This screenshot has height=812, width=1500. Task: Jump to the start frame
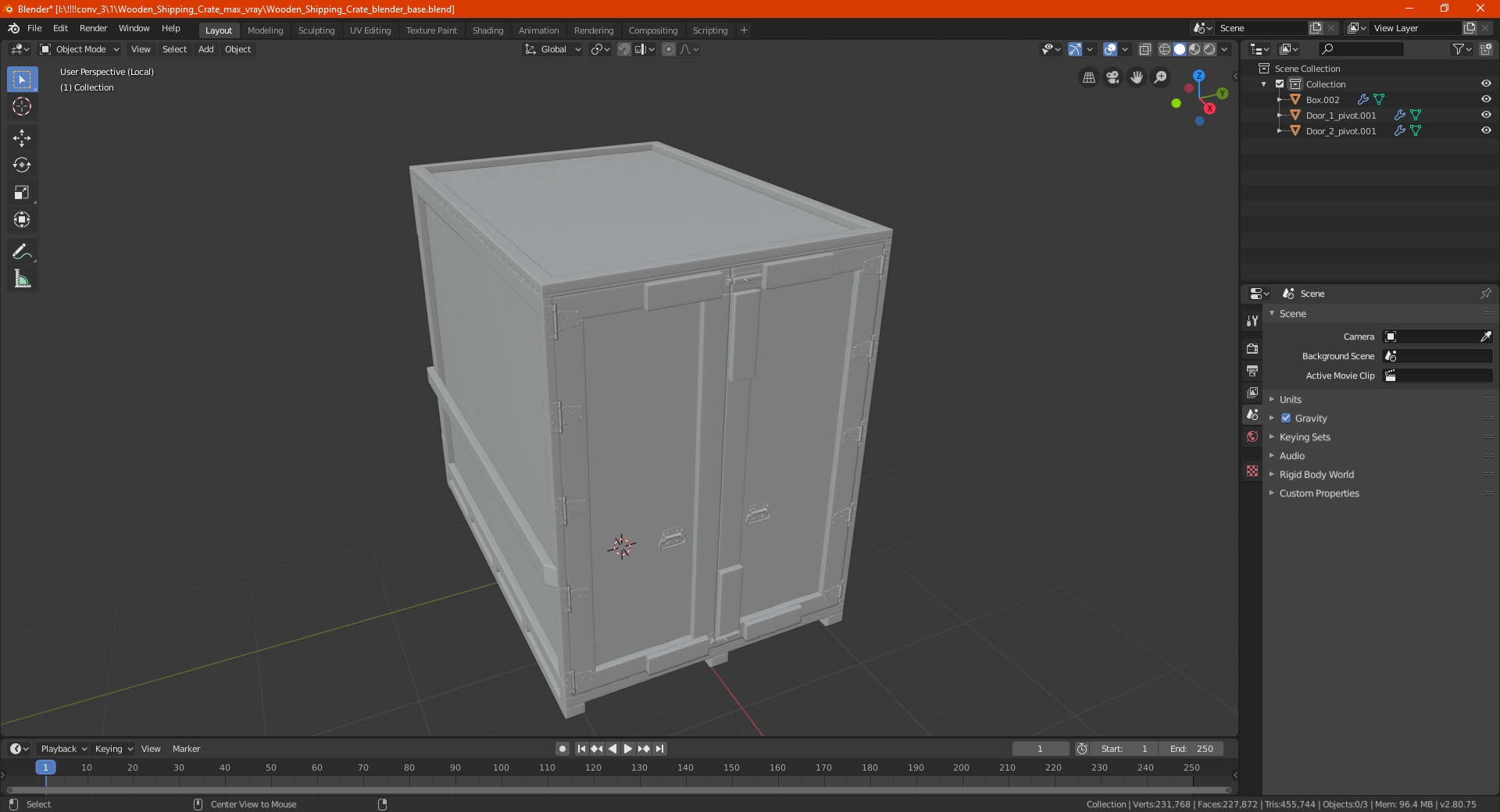click(581, 749)
